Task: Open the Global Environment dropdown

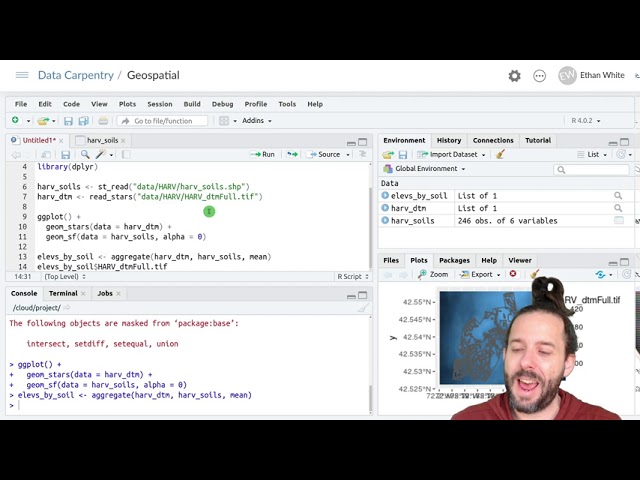Action: pos(424,169)
